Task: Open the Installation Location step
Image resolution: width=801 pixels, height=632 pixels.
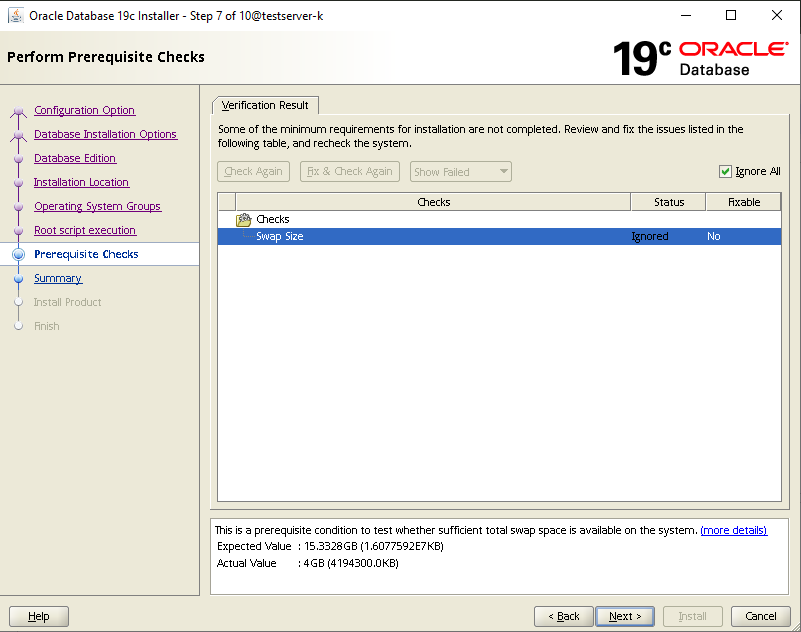Action: click(x=81, y=182)
